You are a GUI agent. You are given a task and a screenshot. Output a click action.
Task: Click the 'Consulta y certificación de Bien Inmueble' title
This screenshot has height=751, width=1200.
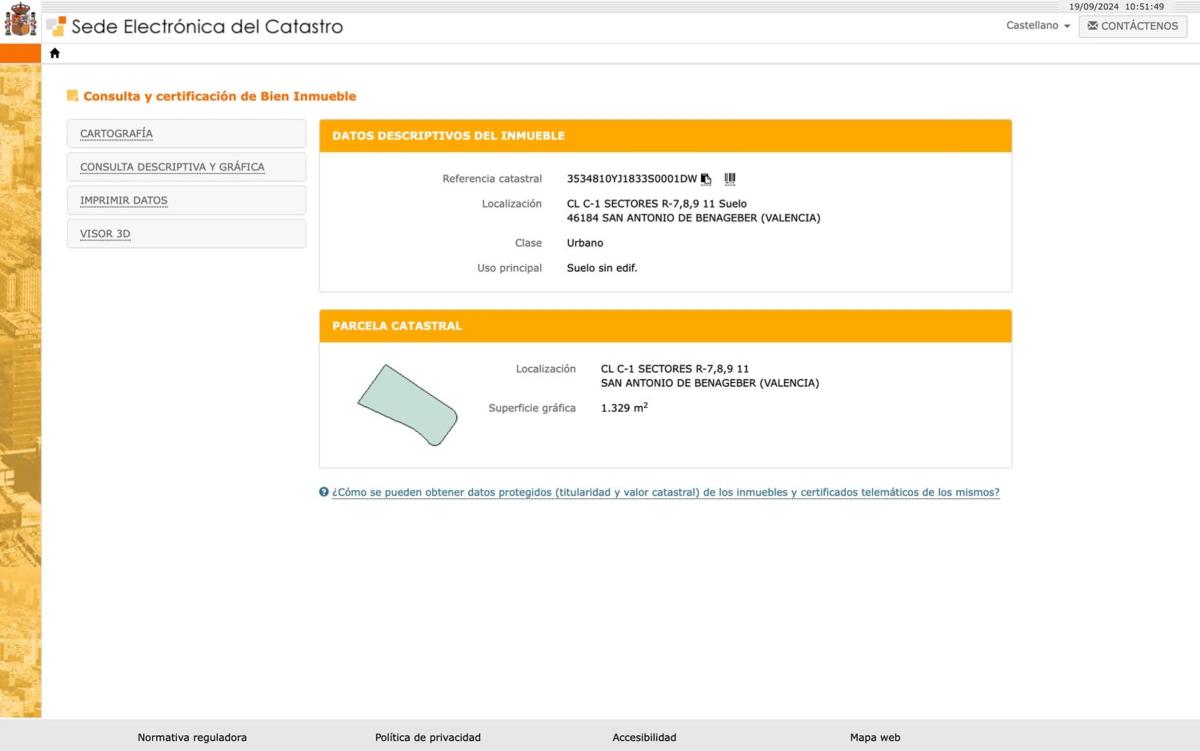[220, 97]
